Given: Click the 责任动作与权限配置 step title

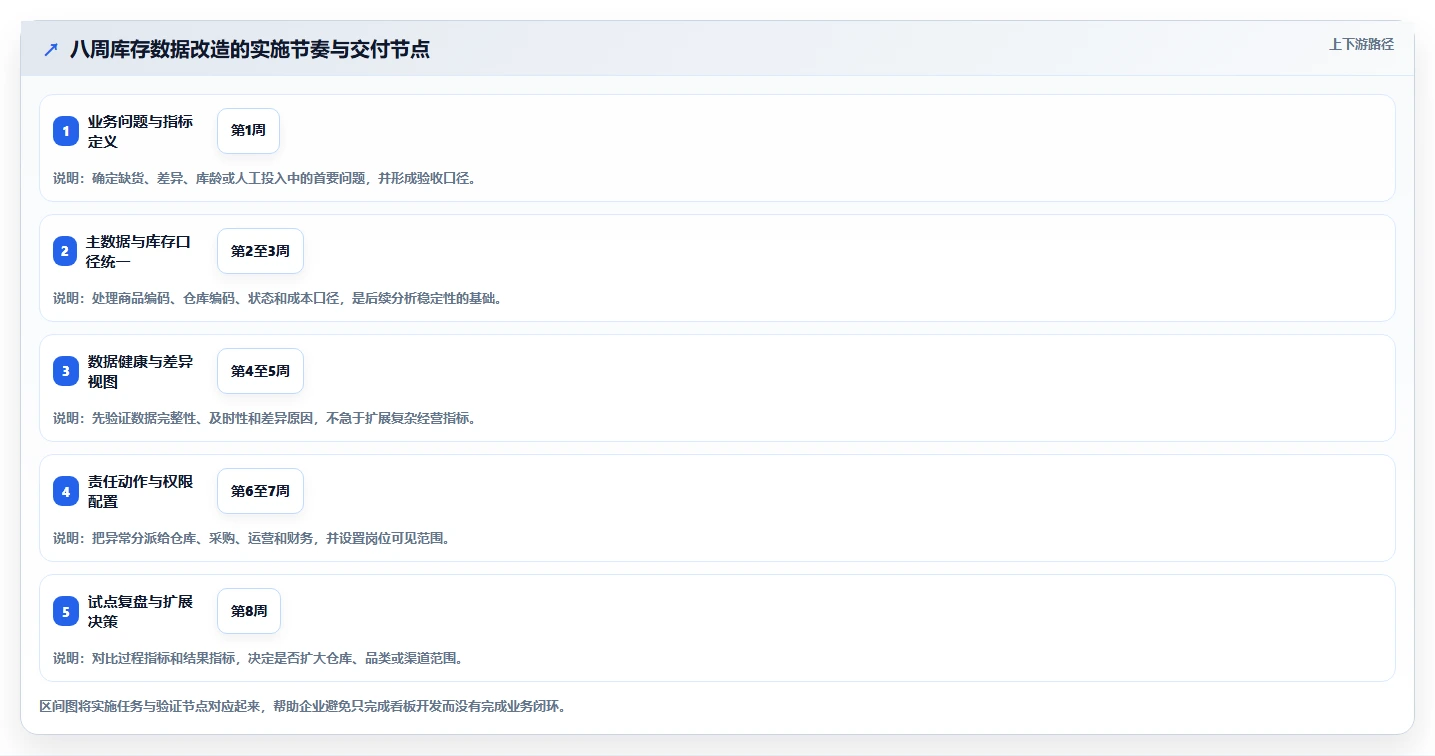Looking at the screenshot, I should tap(140, 491).
